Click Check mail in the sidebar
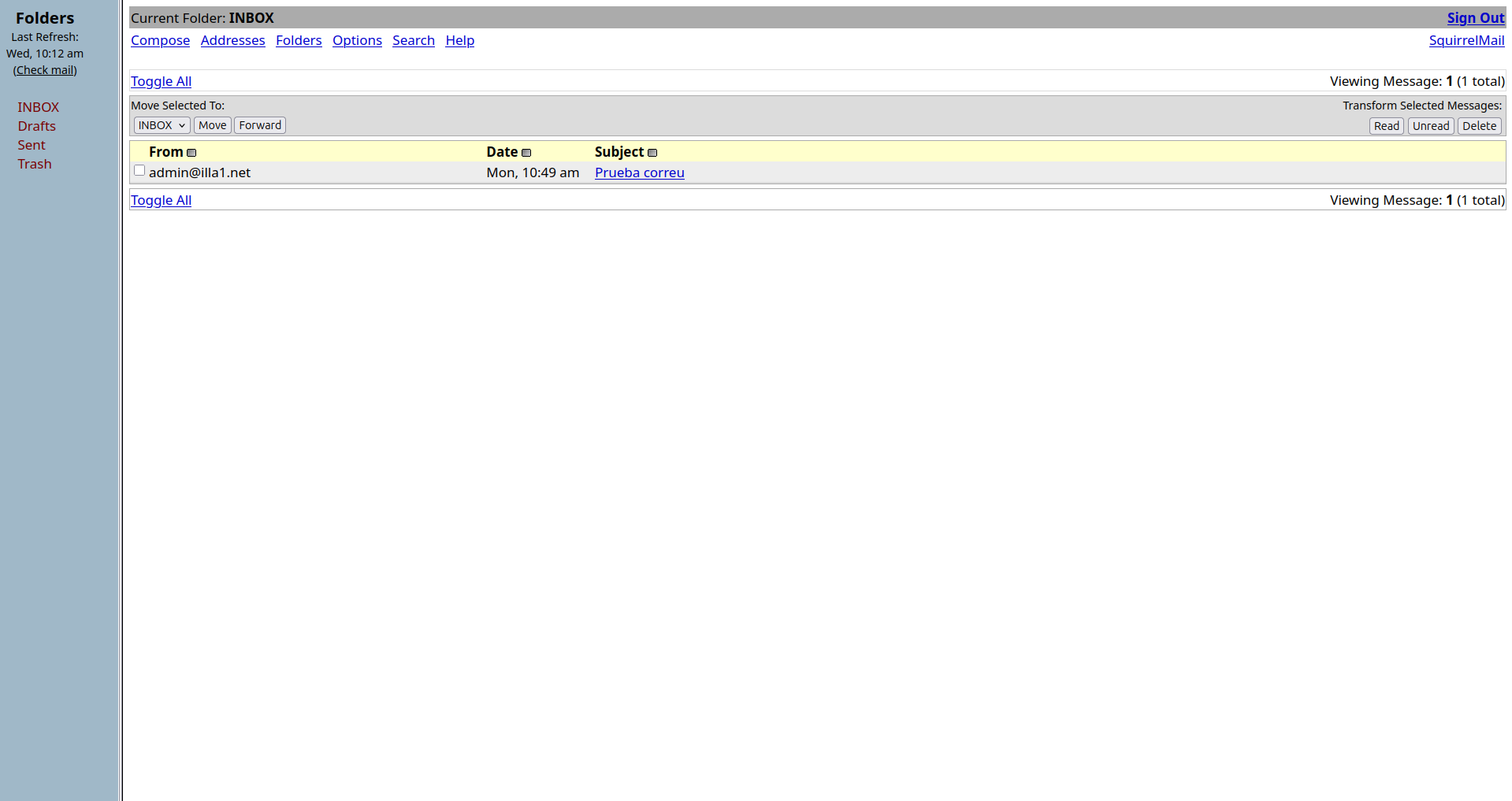Viewport: 1512px width, 801px height. tap(45, 70)
